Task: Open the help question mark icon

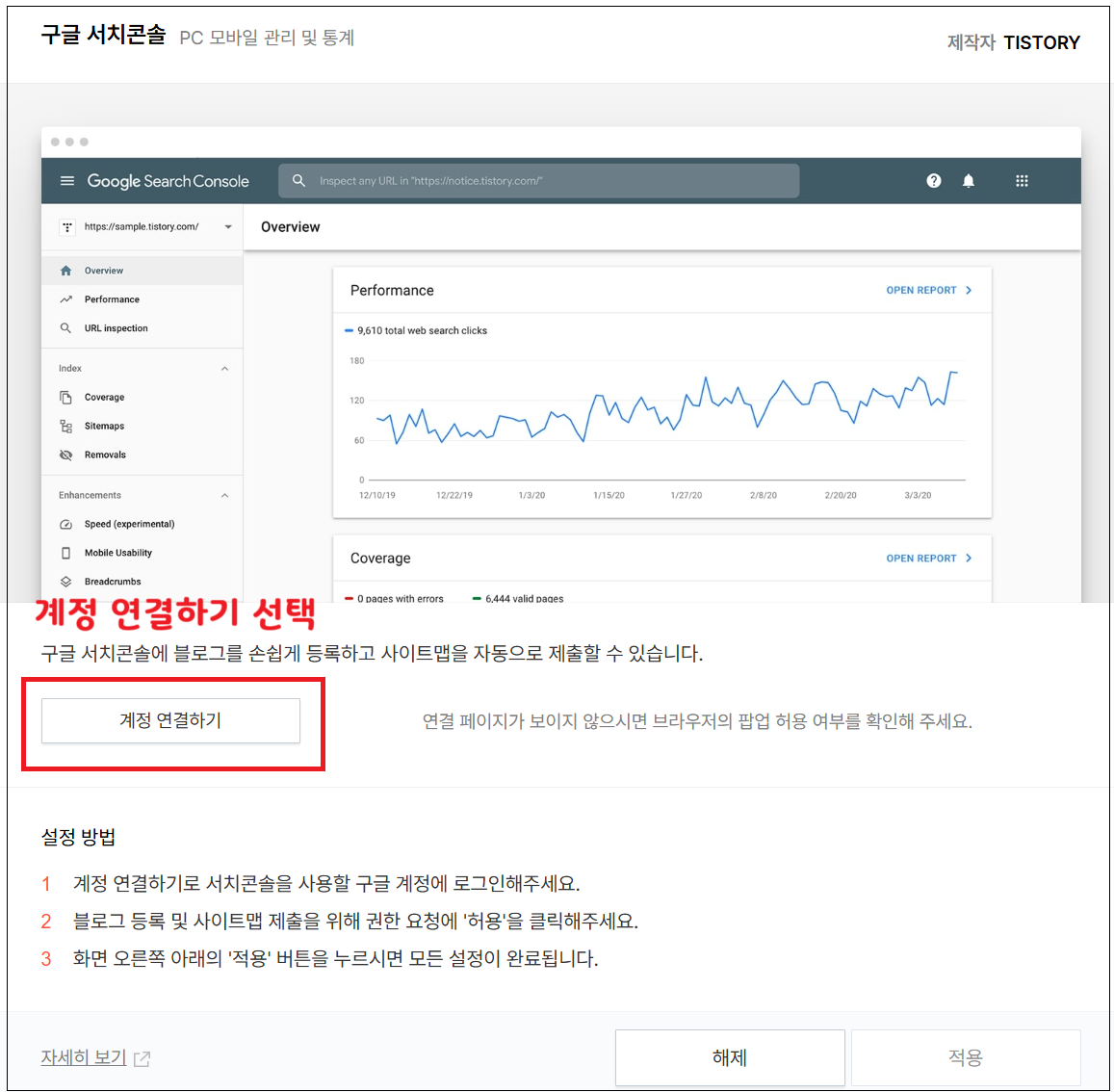Action: click(x=934, y=180)
